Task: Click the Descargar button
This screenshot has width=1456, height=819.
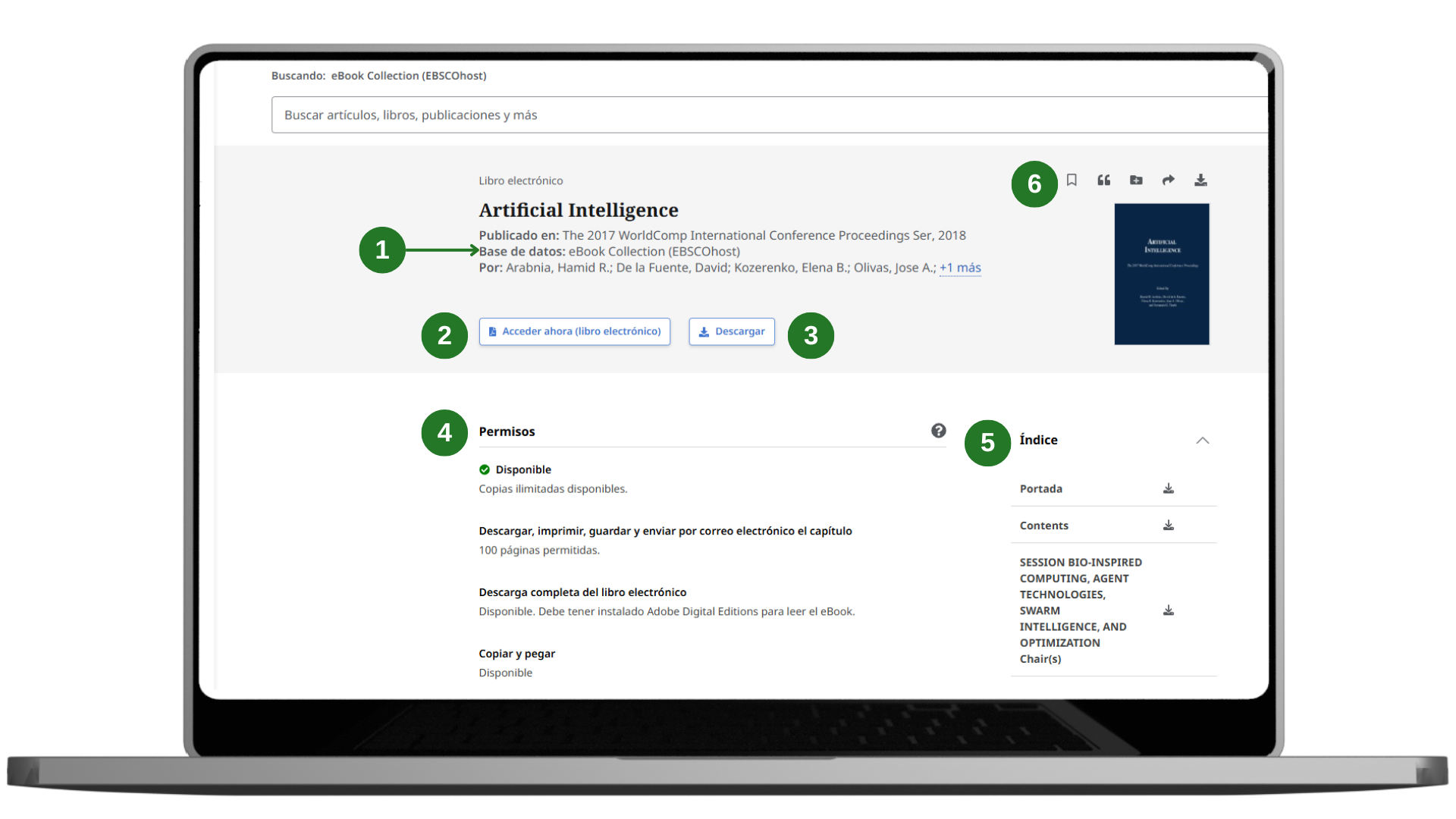Action: (732, 331)
